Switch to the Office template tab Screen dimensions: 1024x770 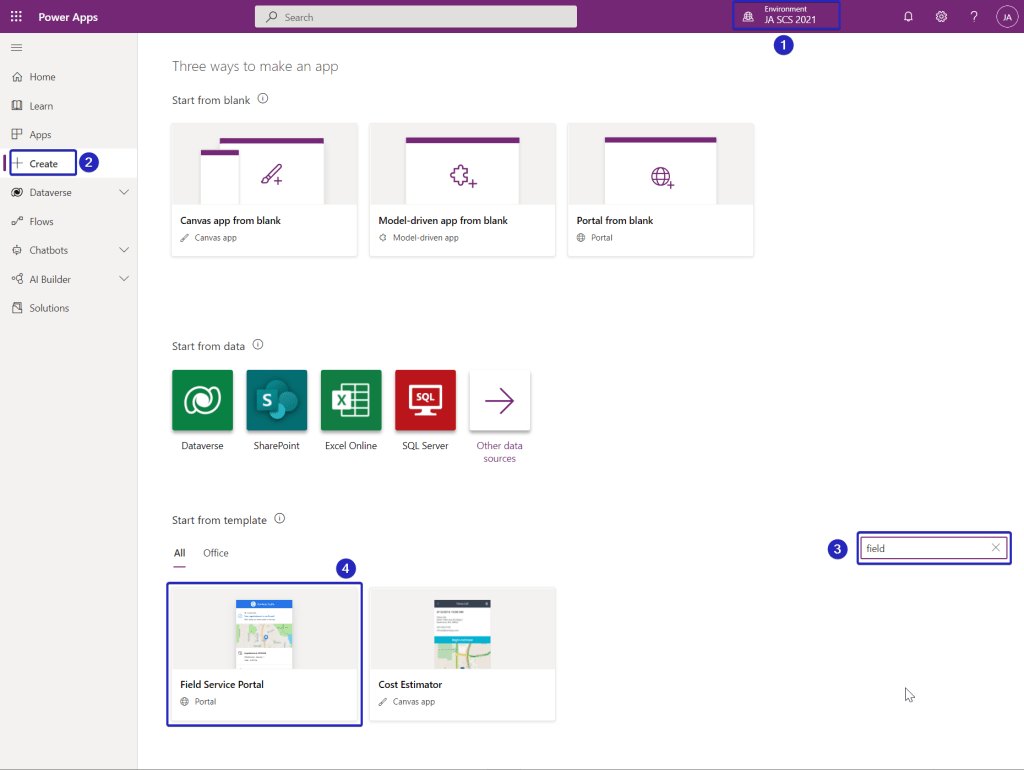point(216,553)
